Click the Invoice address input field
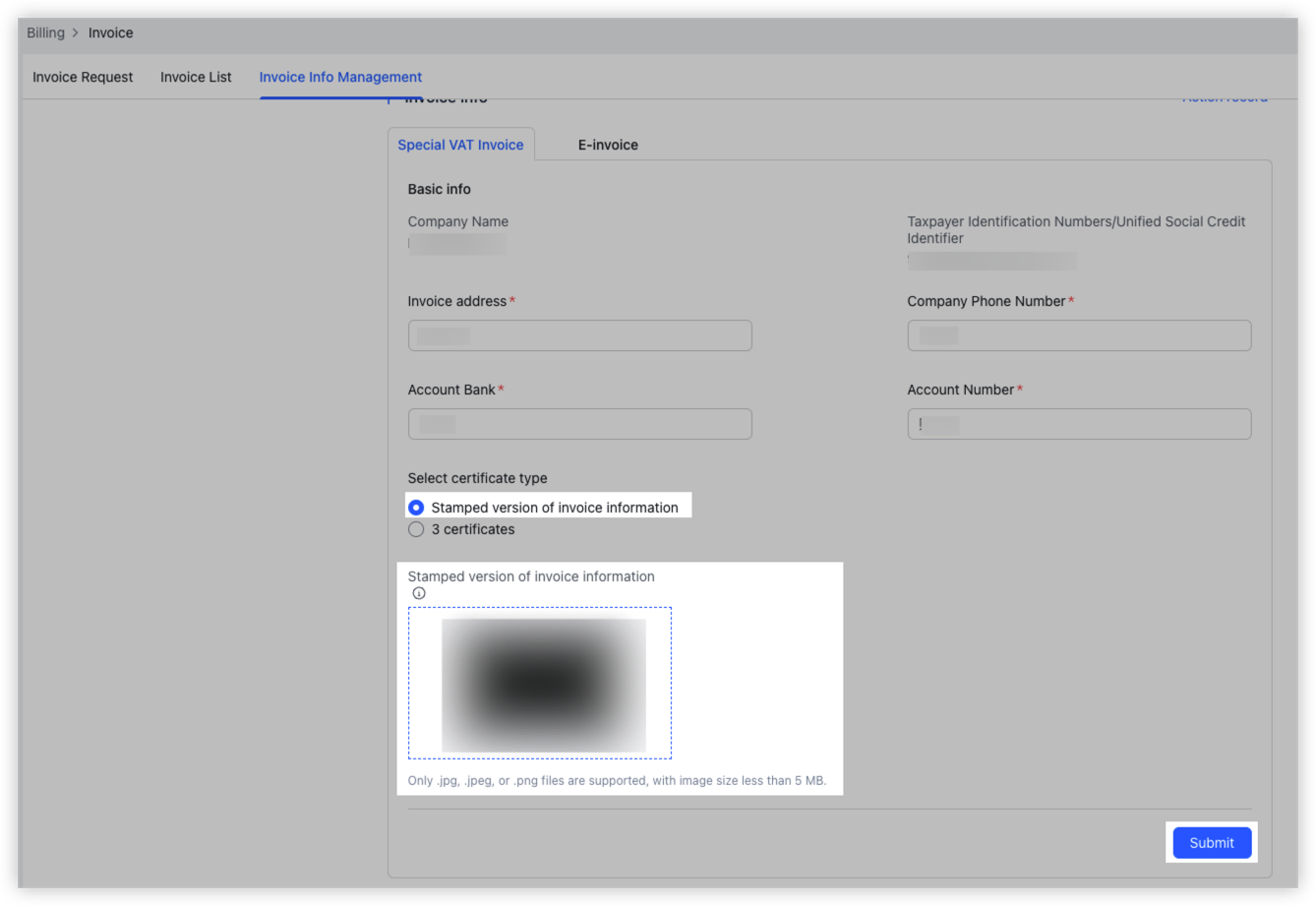Image resolution: width=1316 pixels, height=906 pixels. coord(579,334)
